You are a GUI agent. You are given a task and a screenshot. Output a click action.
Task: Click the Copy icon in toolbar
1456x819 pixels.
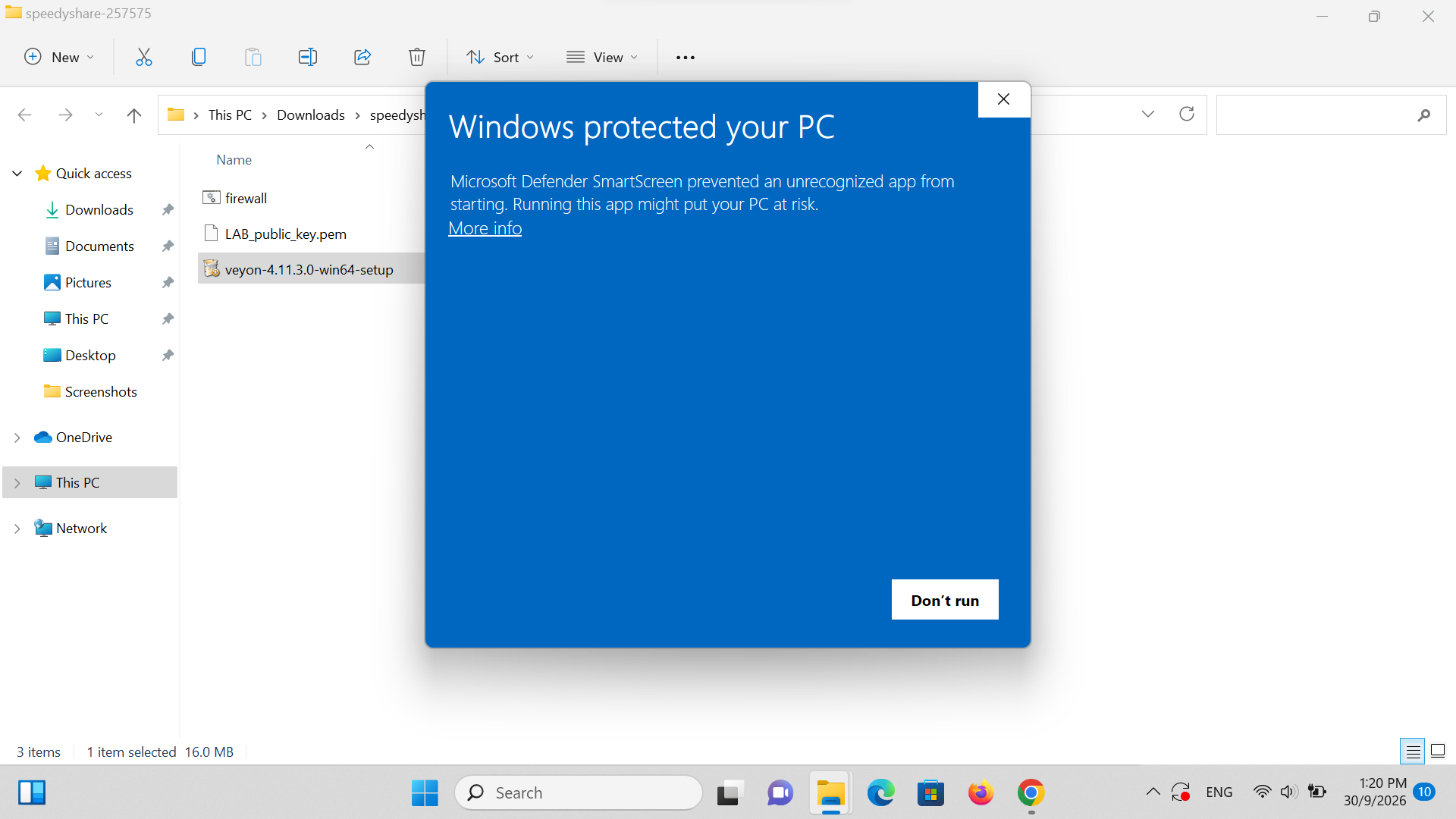[199, 57]
